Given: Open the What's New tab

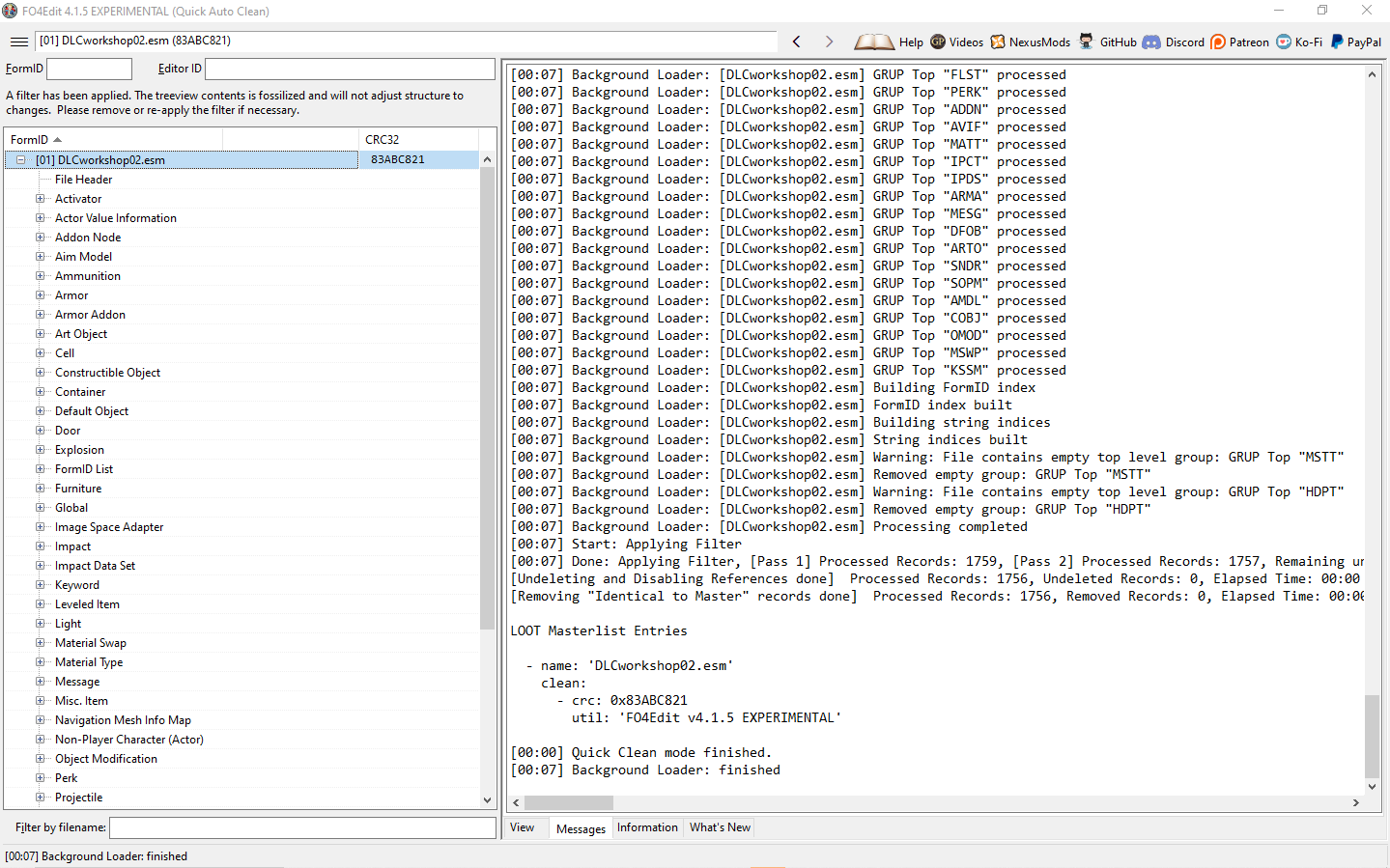Looking at the screenshot, I should [x=720, y=827].
